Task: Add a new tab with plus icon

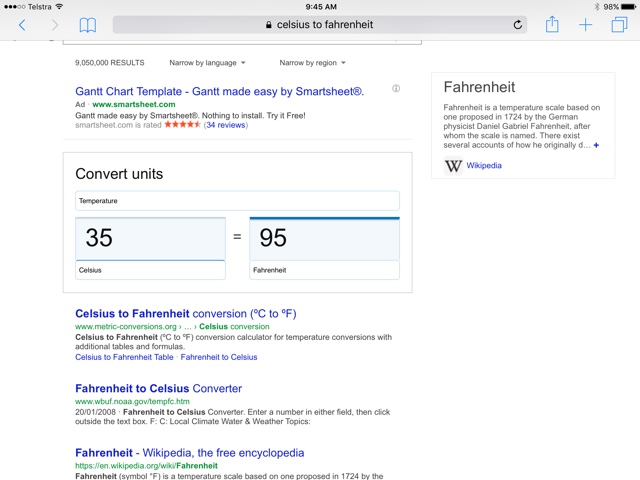Action: point(585,25)
